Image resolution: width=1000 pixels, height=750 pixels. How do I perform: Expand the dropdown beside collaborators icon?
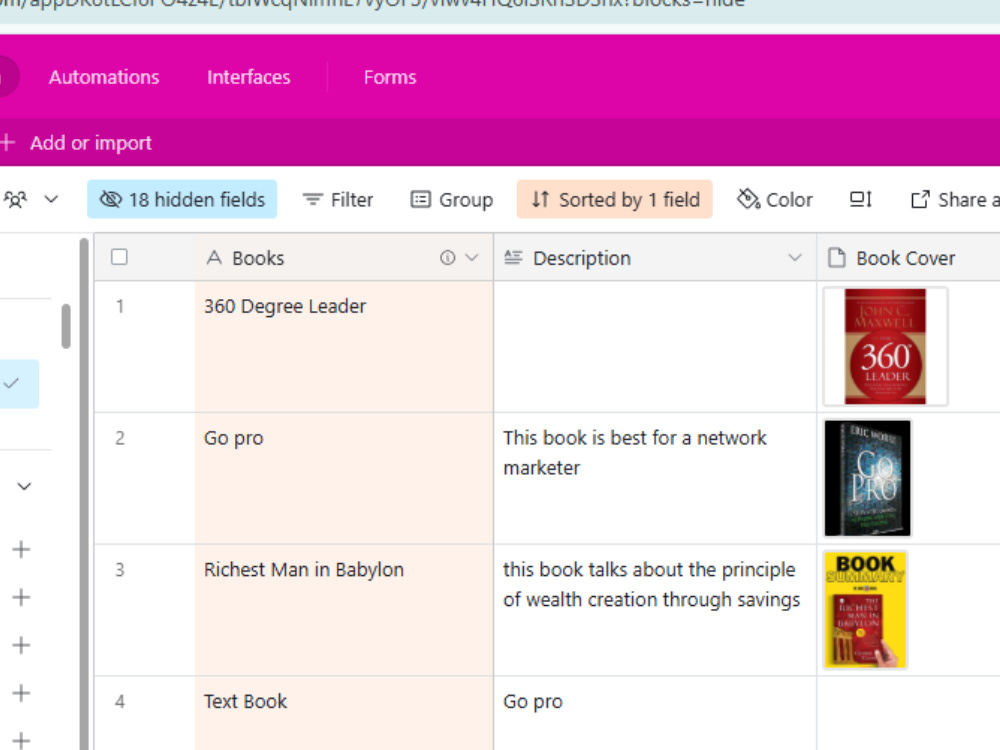click(x=51, y=200)
